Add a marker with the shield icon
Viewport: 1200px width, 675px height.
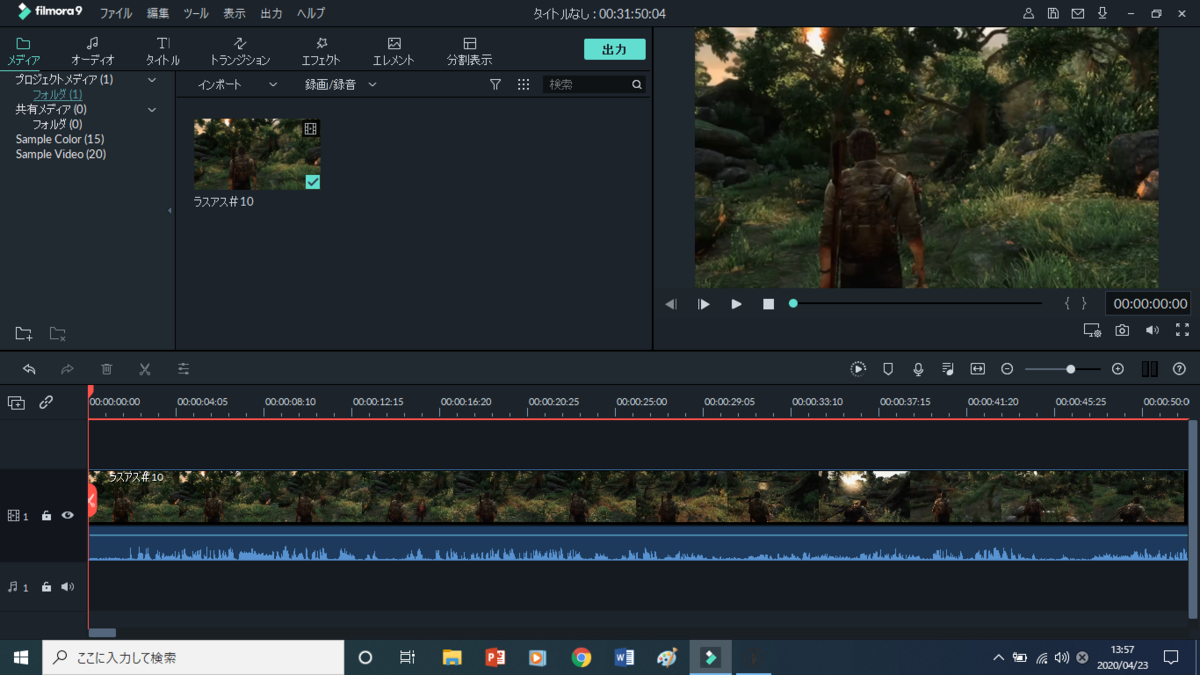click(x=888, y=369)
